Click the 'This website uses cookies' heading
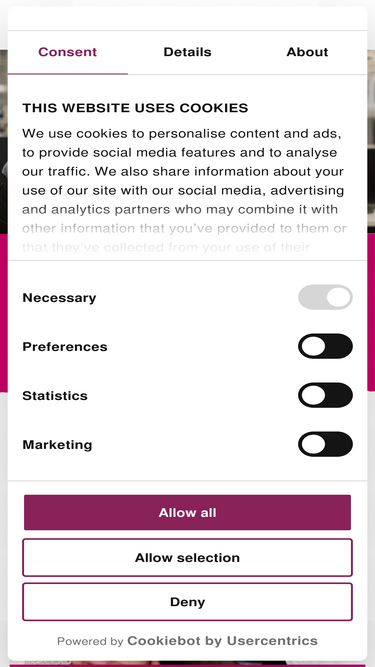Viewport: 375px width, 667px height. click(135, 108)
